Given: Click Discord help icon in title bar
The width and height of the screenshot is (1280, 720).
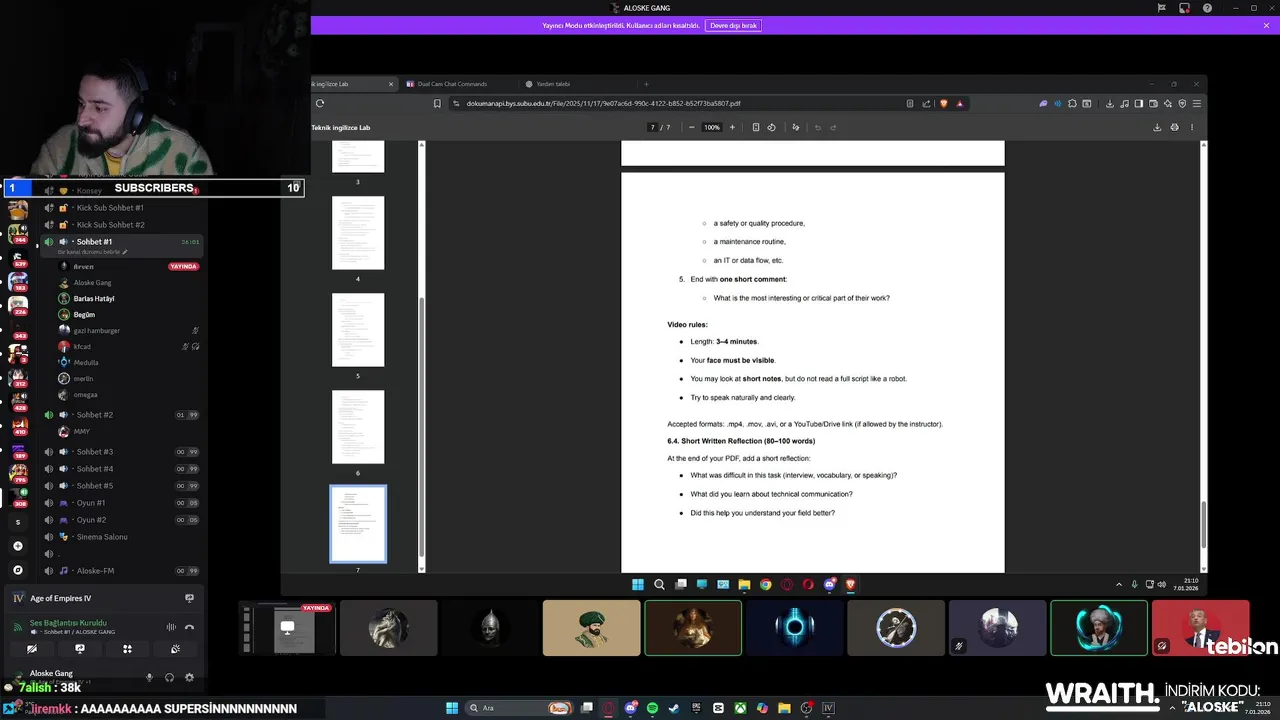Looking at the screenshot, I should point(1207,8).
